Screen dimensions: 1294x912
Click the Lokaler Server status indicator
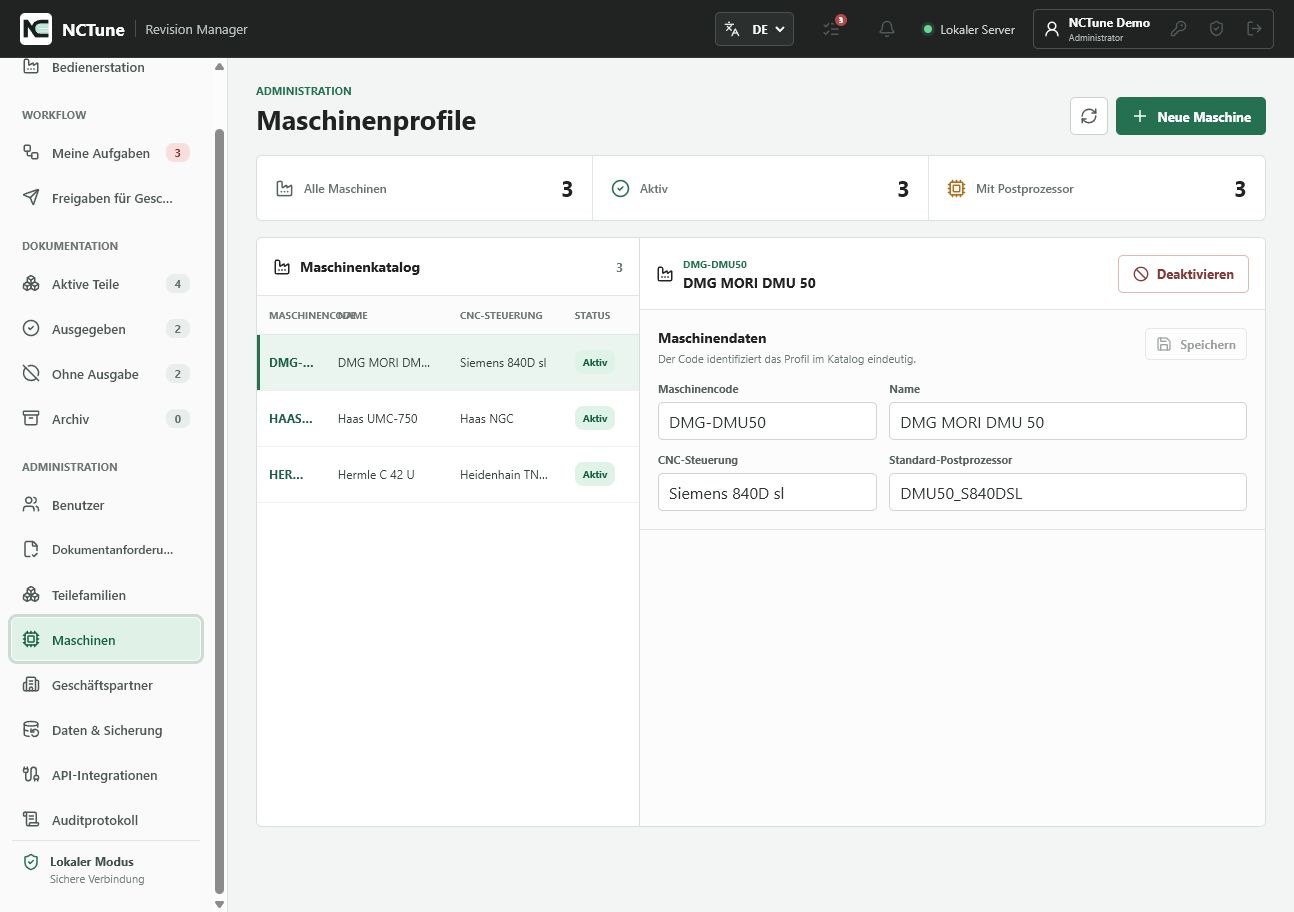[968, 30]
